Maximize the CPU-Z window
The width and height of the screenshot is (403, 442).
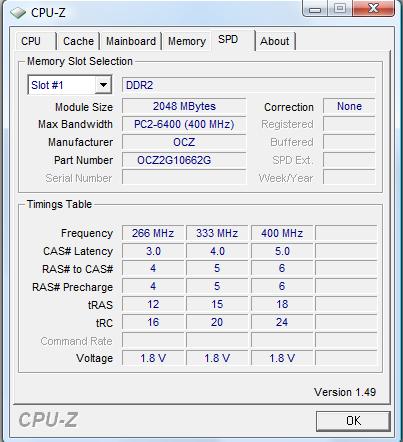pyautogui.click(x=339, y=8)
